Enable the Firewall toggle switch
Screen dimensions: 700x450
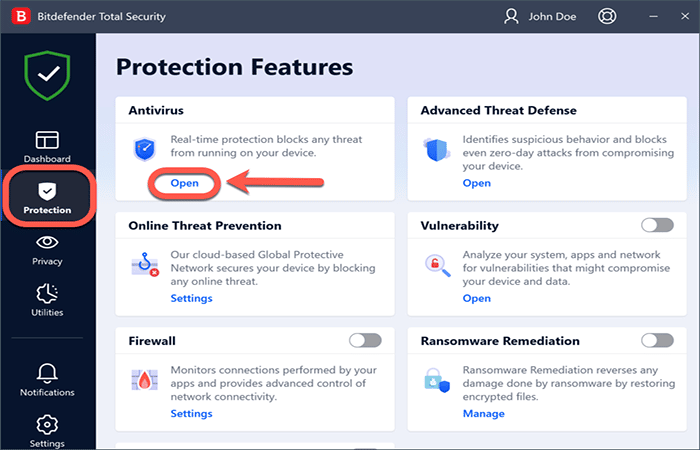point(365,341)
